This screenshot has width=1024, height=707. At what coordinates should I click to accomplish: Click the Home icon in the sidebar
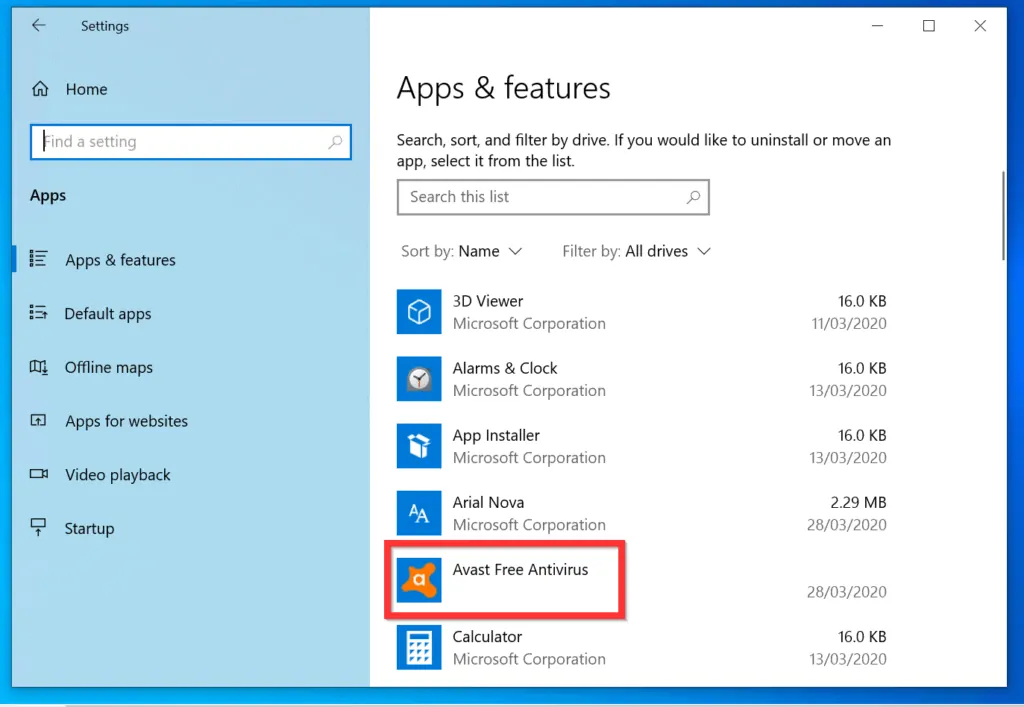click(40, 89)
